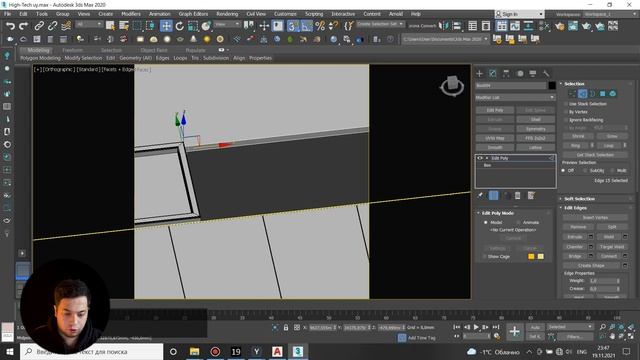The width and height of the screenshot is (640, 360).
Task: Open the Motion command panel tab
Action: click(x=520, y=73)
